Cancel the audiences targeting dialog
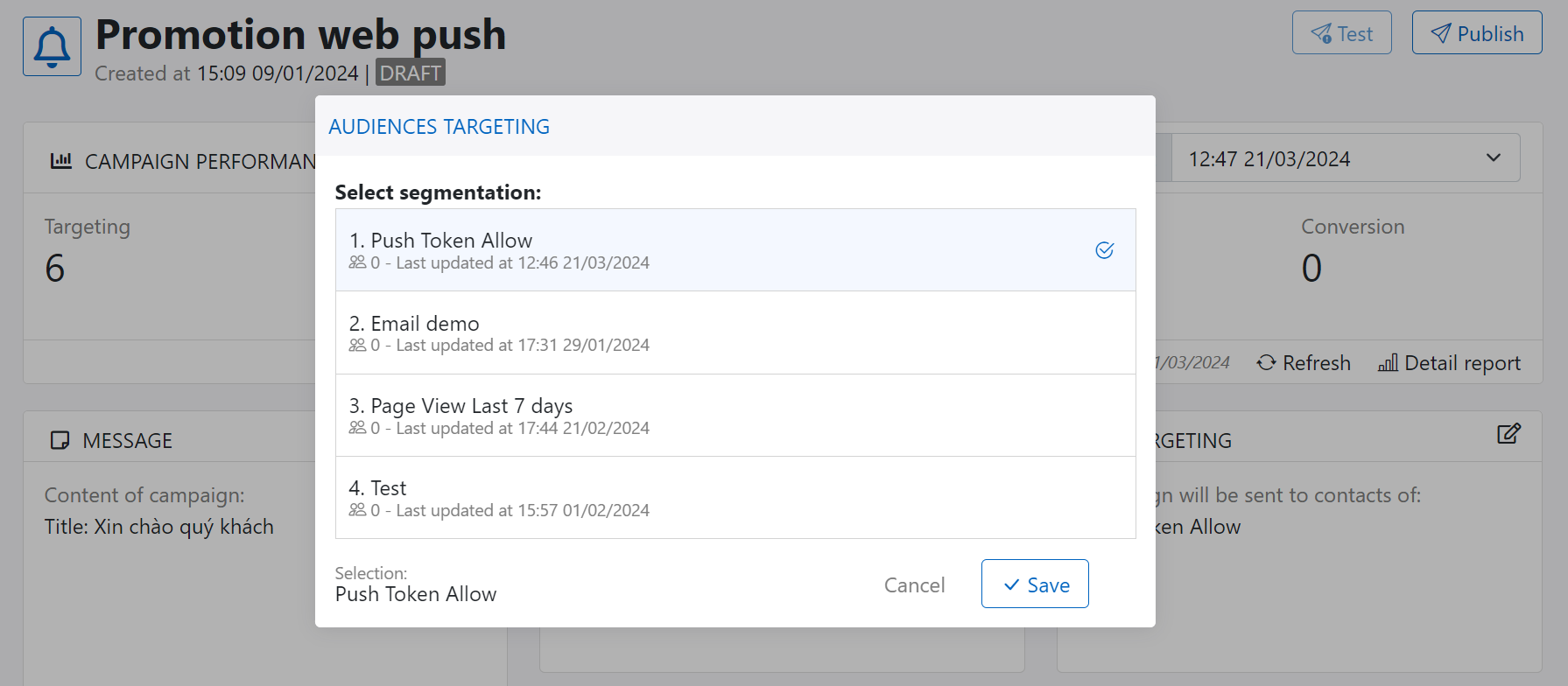 pos(914,585)
